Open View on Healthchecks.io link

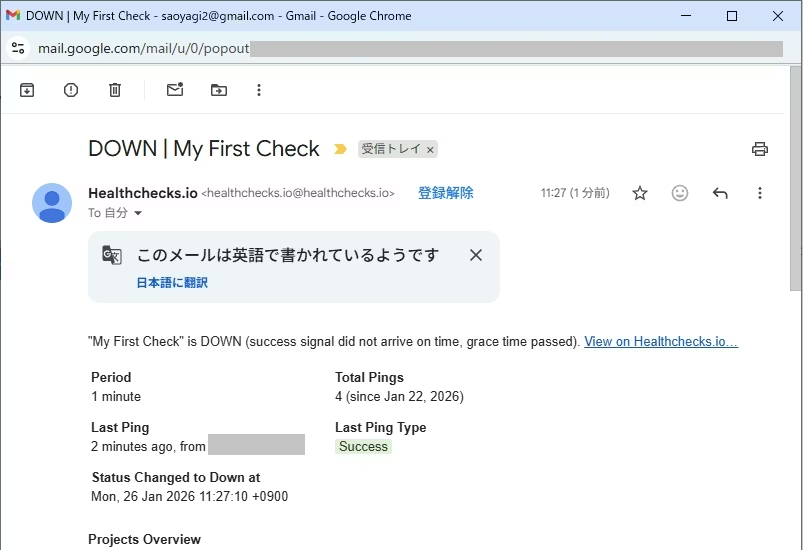(661, 342)
